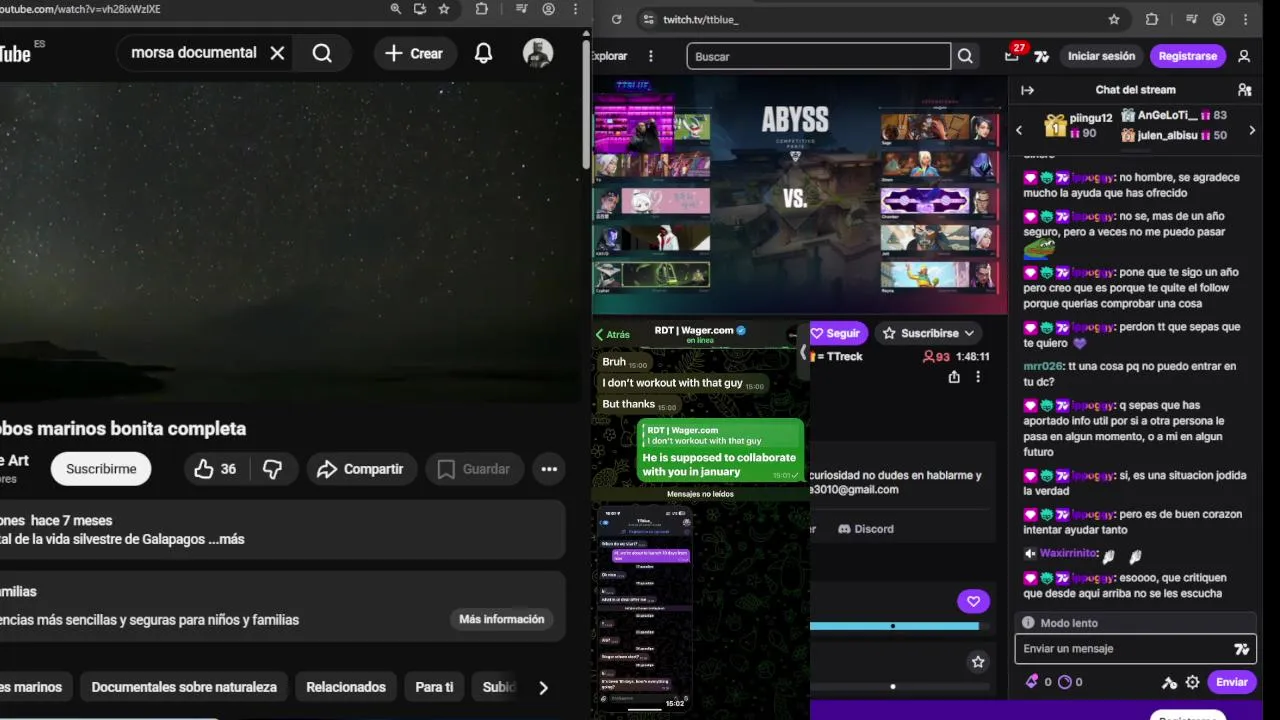
Task: Open the chat community users icon
Action: (1245, 90)
